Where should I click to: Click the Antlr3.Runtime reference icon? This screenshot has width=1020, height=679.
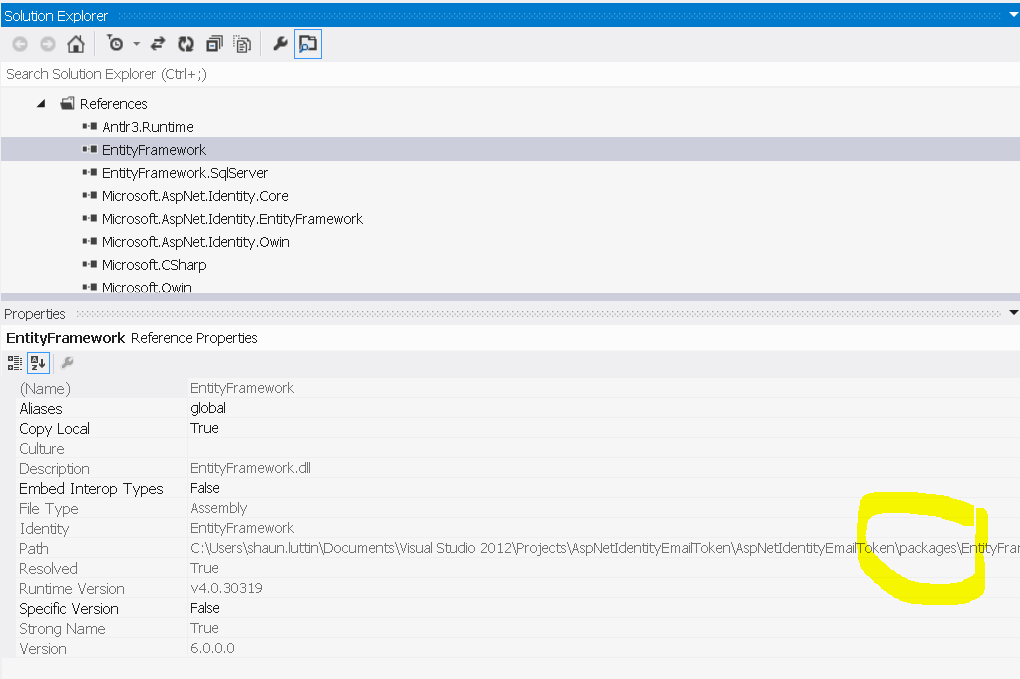pos(90,126)
